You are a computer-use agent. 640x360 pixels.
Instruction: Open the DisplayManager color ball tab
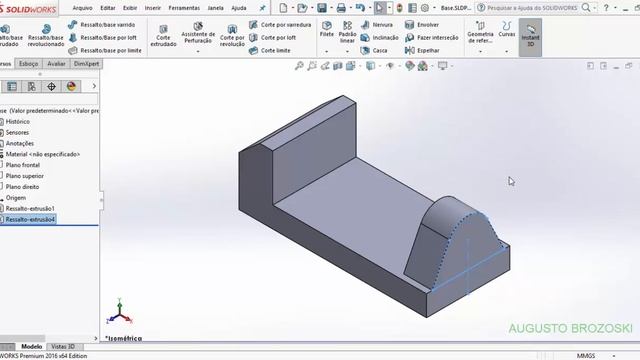tap(71, 86)
